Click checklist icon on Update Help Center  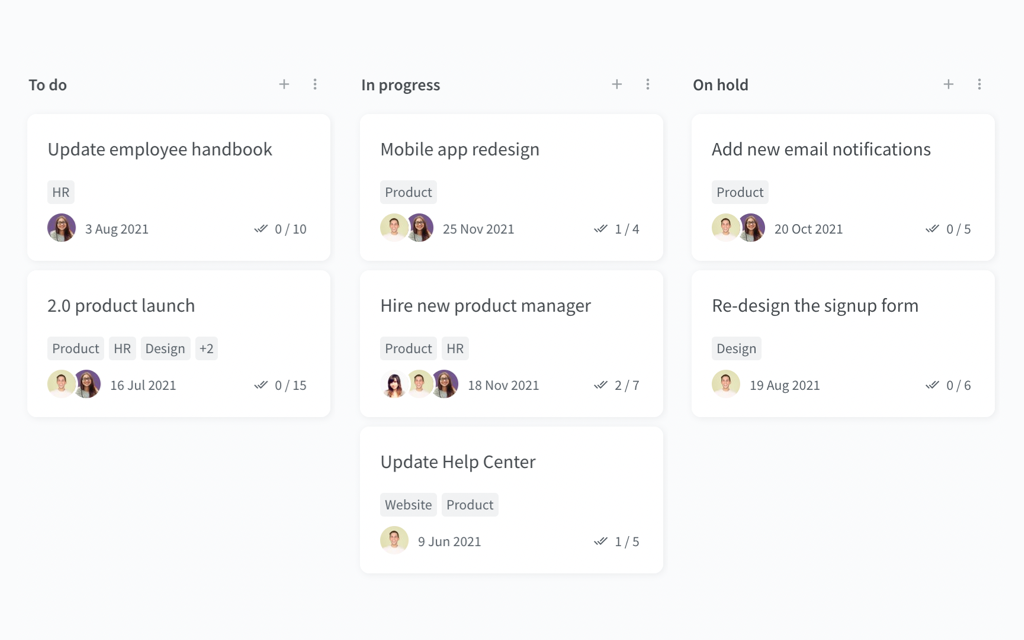click(600, 541)
